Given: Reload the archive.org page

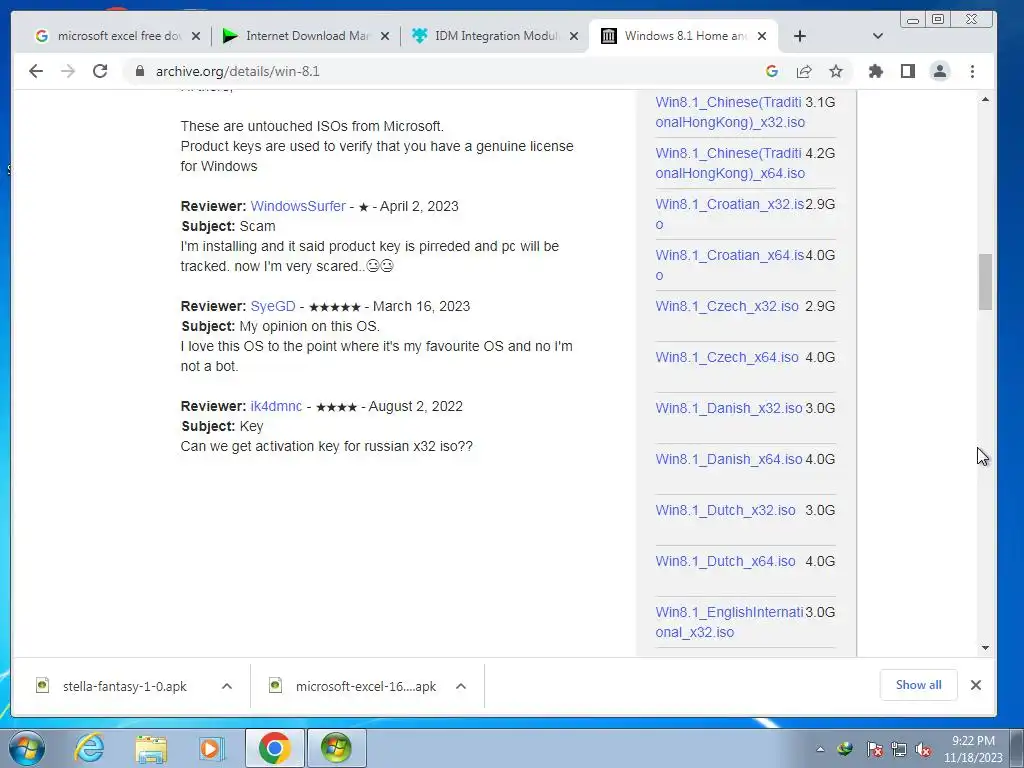Looking at the screenshot, I should click(100, 71).
